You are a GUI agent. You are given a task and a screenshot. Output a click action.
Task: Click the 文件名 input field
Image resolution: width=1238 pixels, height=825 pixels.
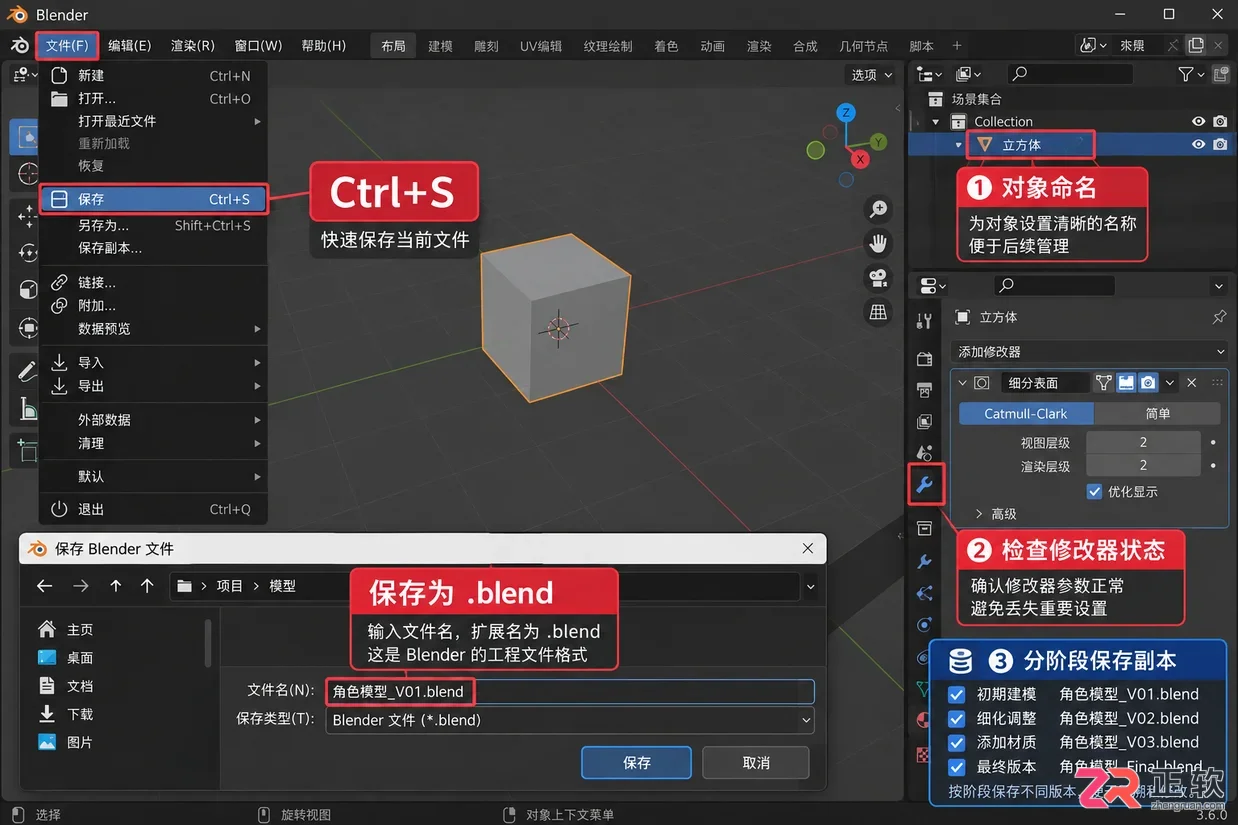click(x=570, y=692)
